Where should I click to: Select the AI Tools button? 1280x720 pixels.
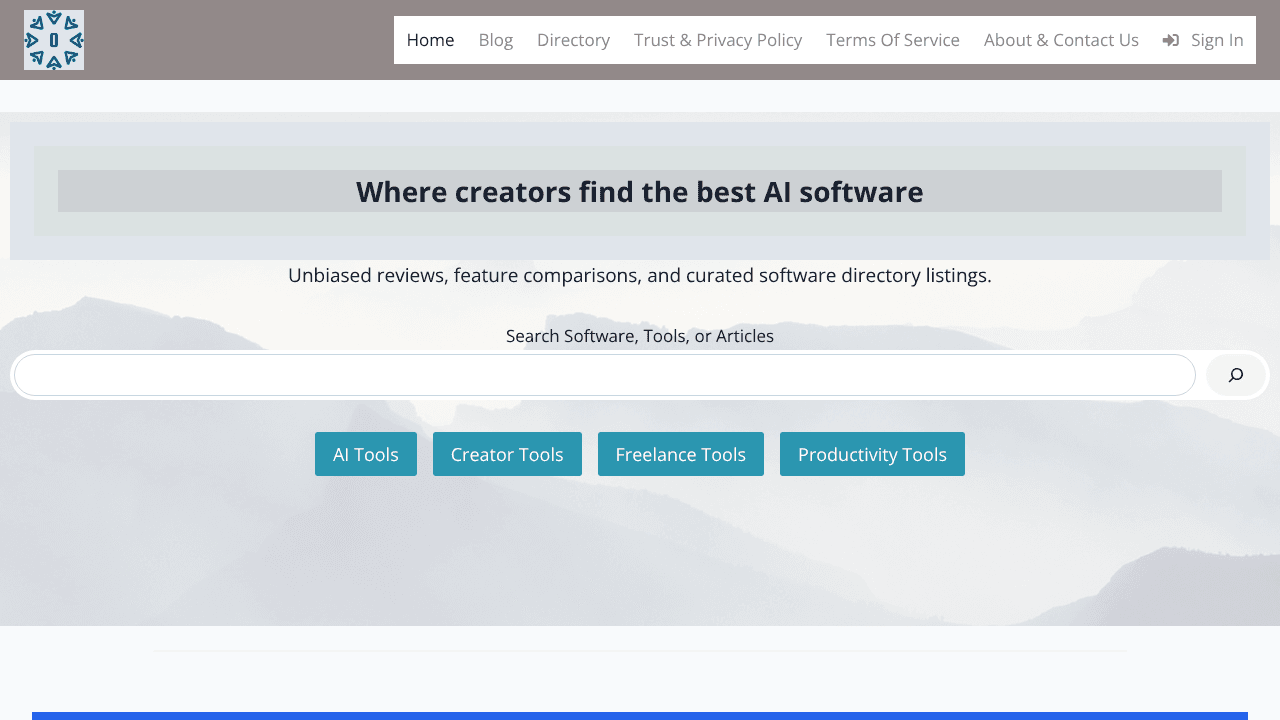(366, 454)
